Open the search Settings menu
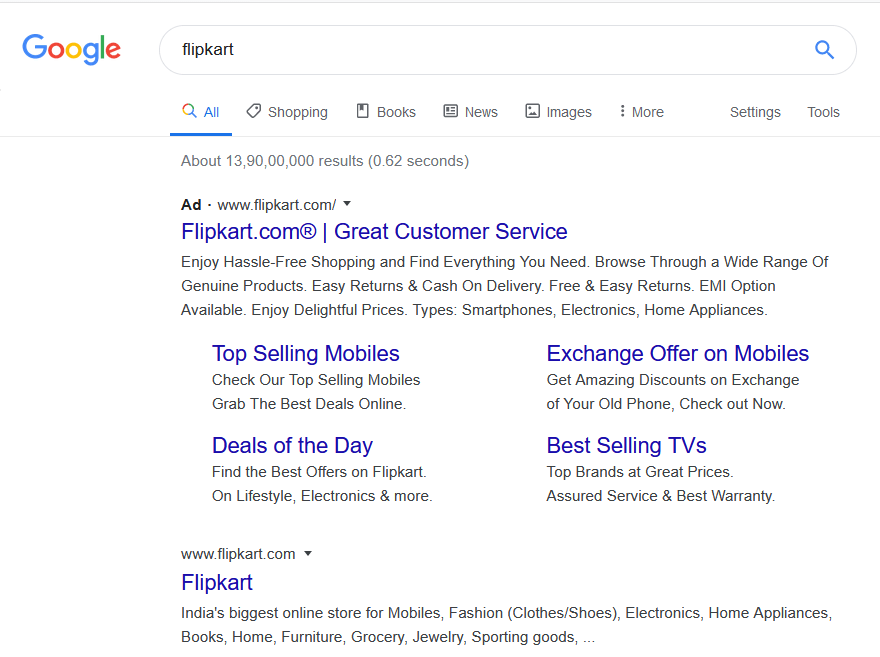Image resolution: width=880 pixels, height=657 pixels. point(755,112)
